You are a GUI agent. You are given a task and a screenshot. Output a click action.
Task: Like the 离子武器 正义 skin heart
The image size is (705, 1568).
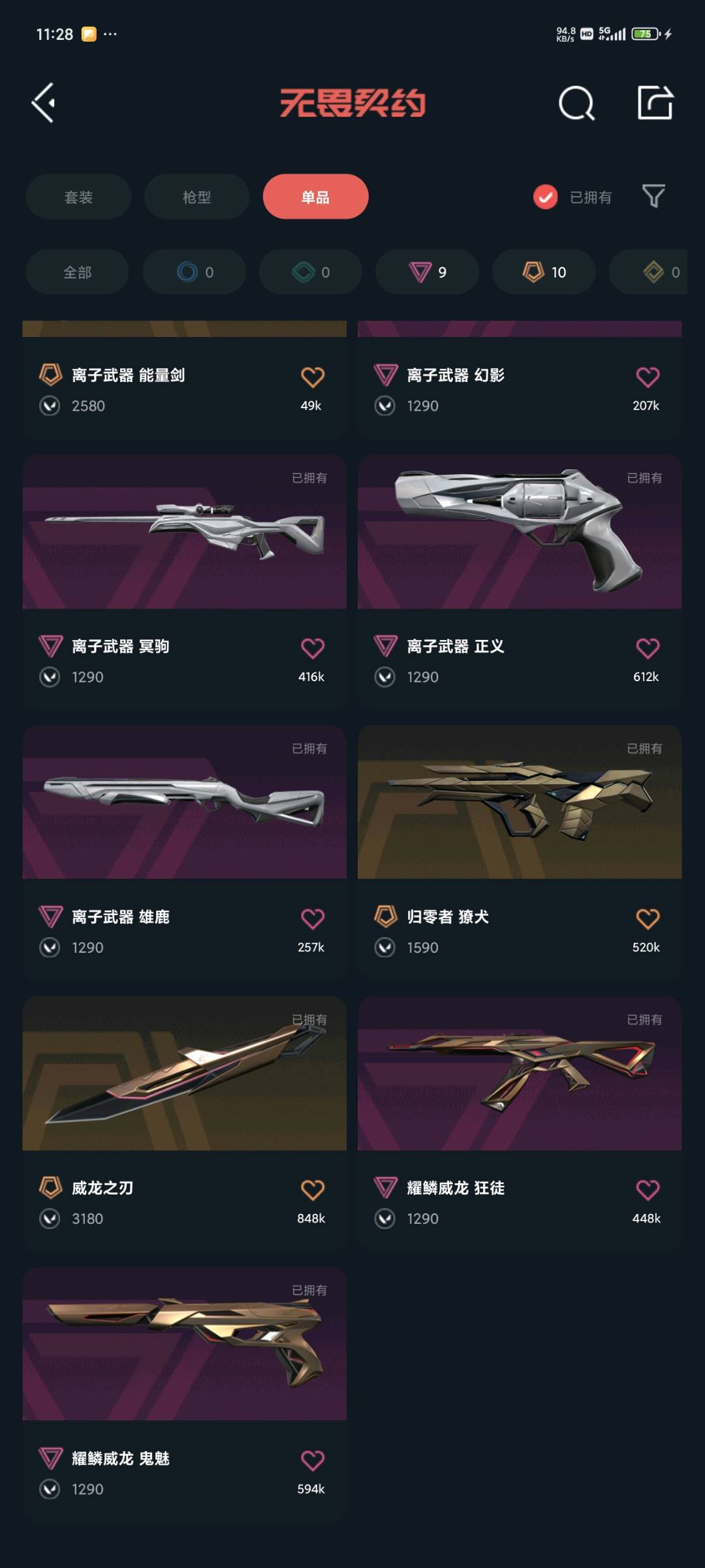648,648
